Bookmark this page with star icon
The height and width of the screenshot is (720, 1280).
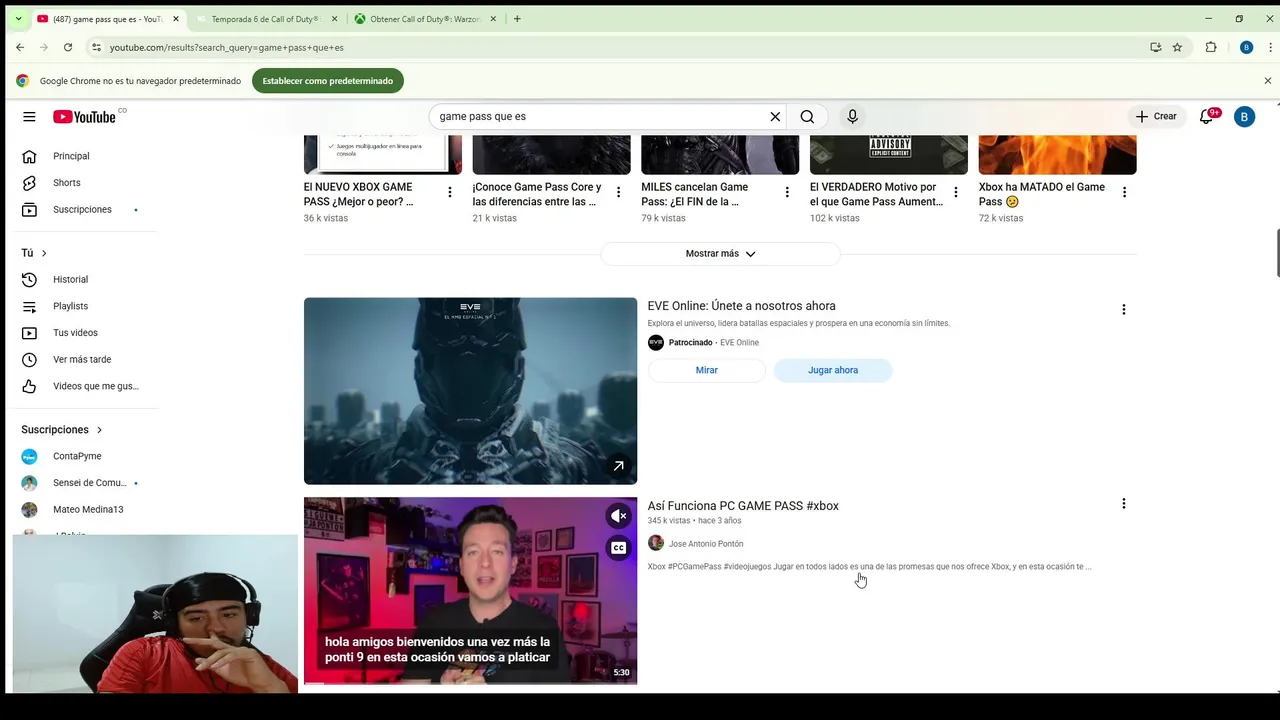[x=1178, y=47]
